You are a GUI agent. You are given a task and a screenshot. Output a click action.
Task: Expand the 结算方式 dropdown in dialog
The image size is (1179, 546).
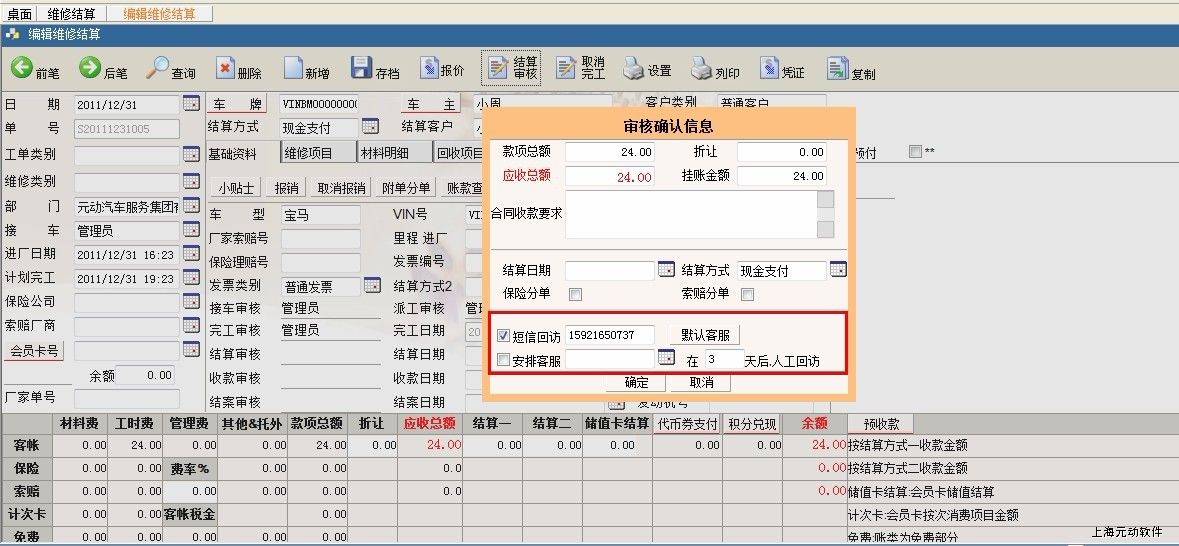[838, 270]
